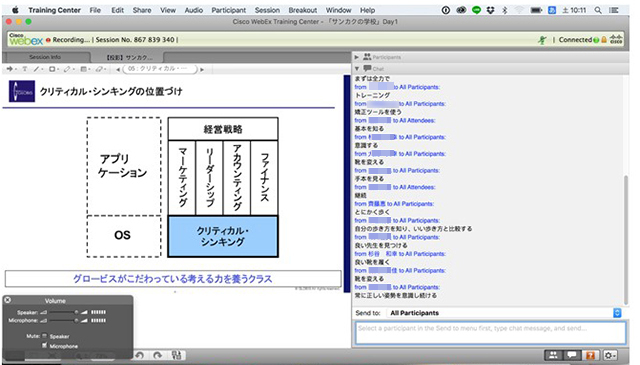
Task: Click the slide banner グロービスがこだわっている考える力を養うクラス
Action: (x=173, y=279)
